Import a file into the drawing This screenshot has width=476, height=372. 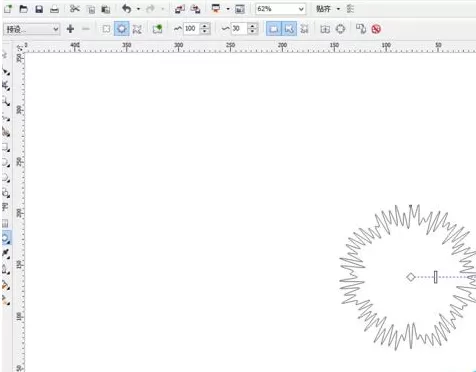pos(180,9)
